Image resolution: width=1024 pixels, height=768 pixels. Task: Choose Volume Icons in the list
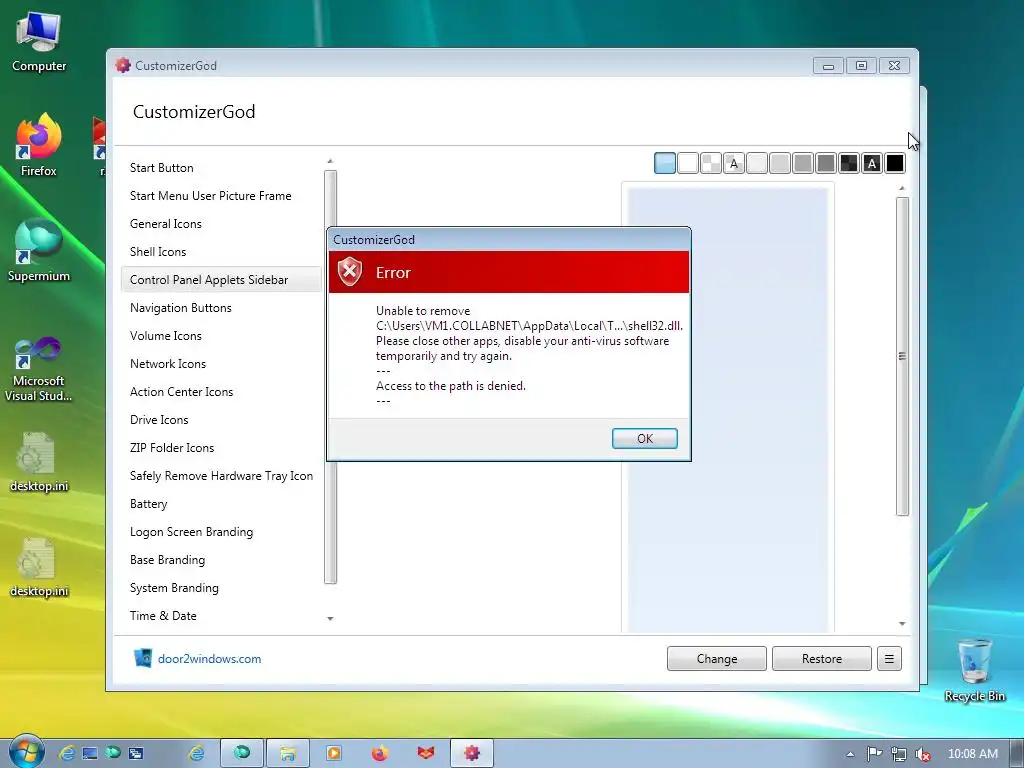point(221,336)
